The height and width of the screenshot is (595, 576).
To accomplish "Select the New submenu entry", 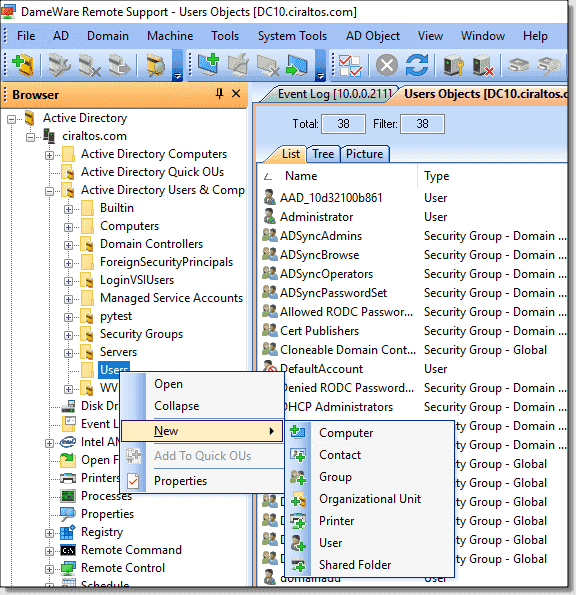I will click(202, 431).
